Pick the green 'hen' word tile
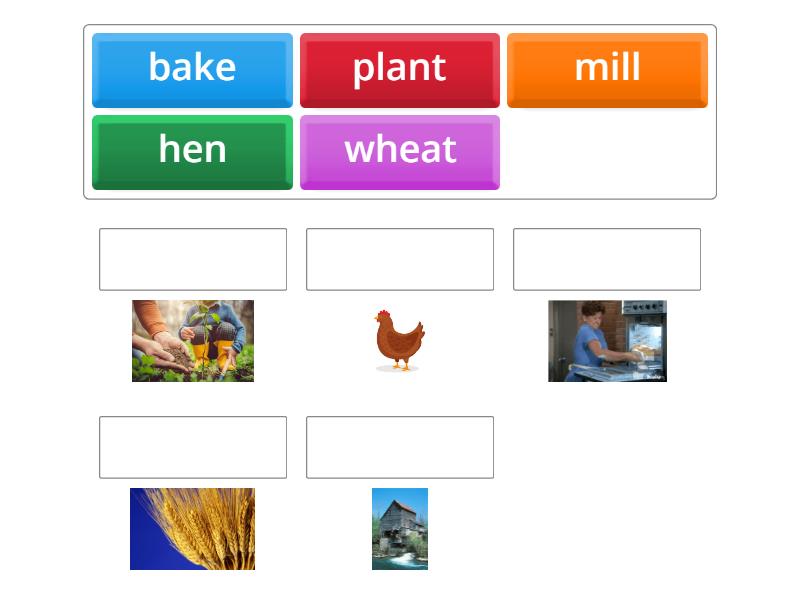This screenshot has height=600, width=800. coord(192,149)
